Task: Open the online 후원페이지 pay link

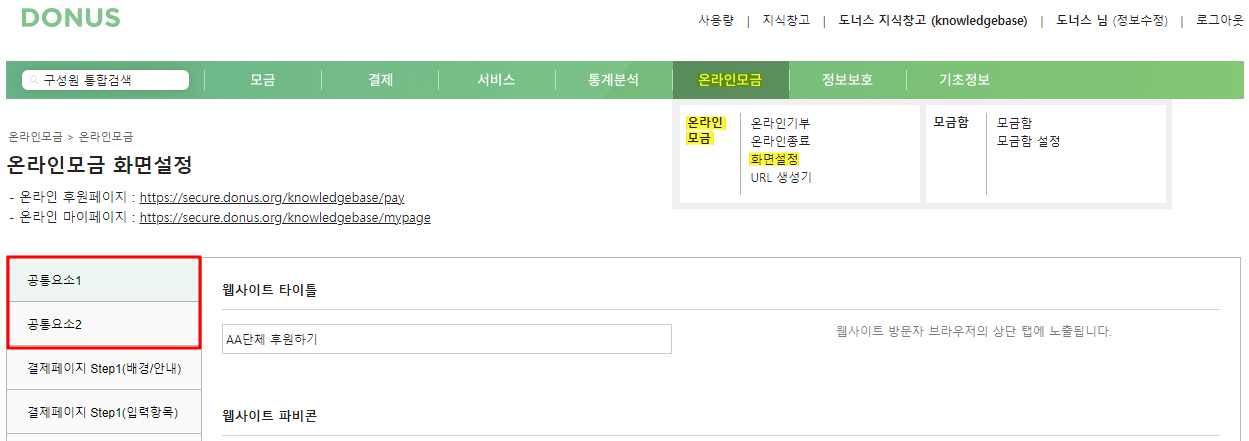Action: pyautogui.click(x=272, y=198)
